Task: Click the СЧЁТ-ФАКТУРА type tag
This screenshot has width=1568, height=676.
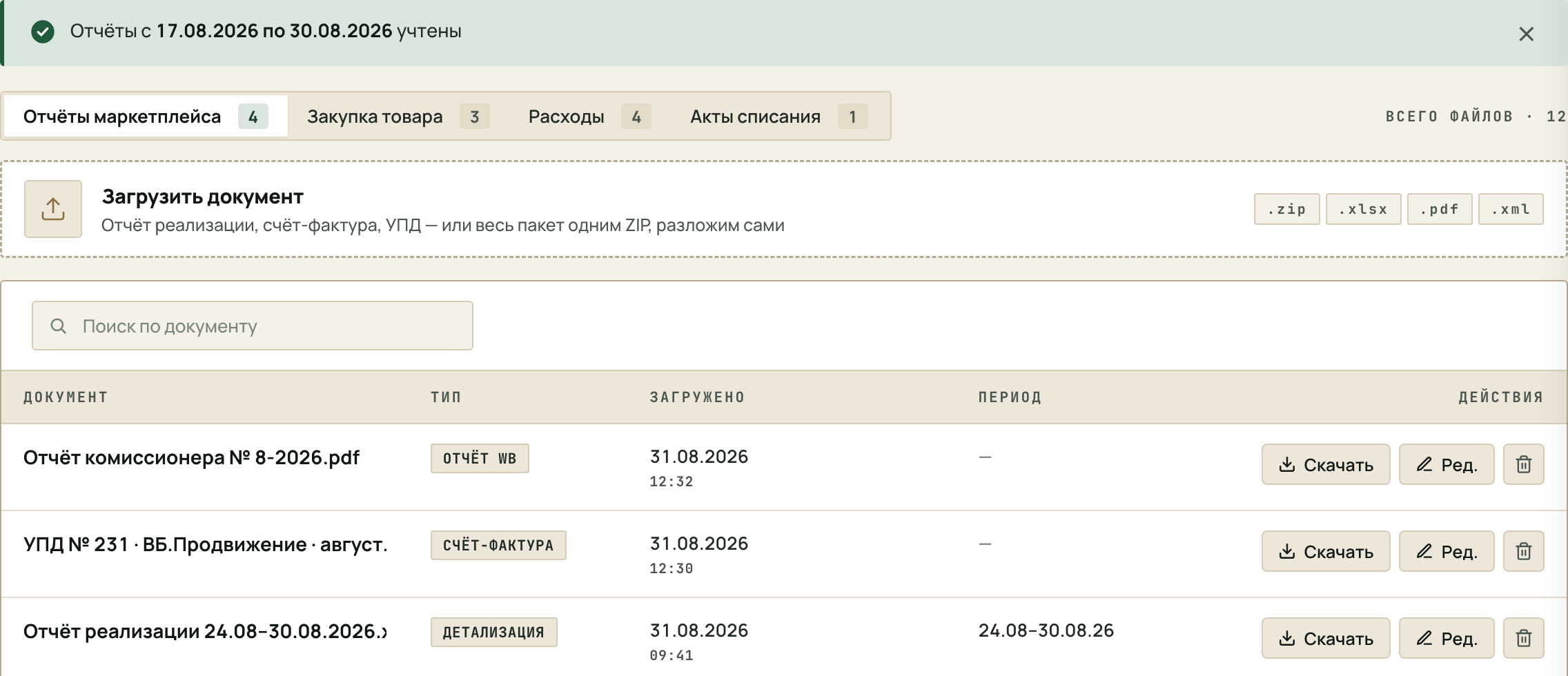Action: coord(498,545)
